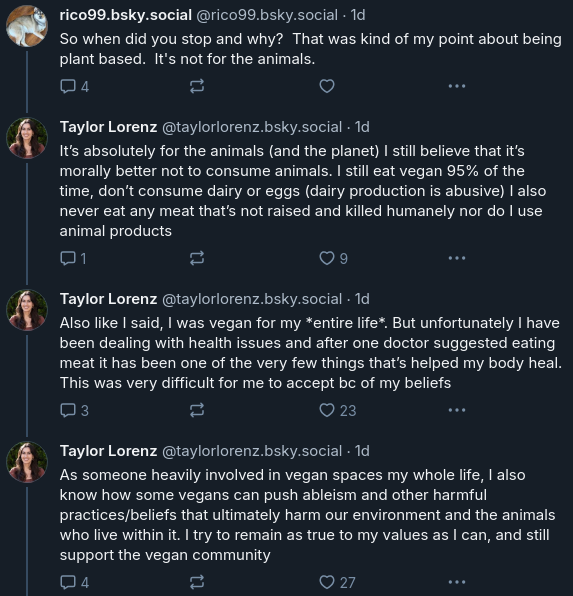
Task: Like rico99's post about stopping
Action: pyautogui.click(x=327, y=86)
